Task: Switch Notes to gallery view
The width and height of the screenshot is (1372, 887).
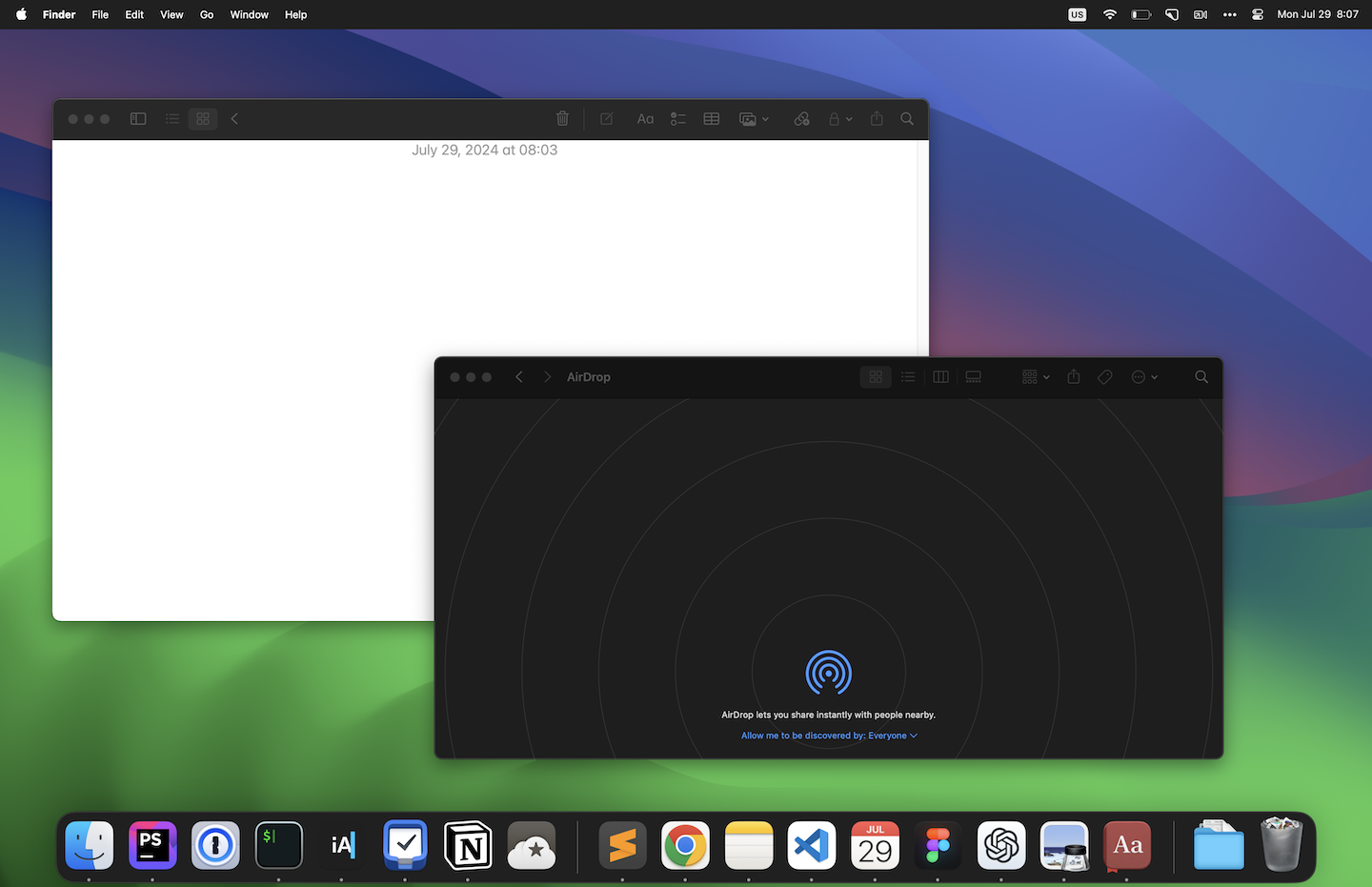Action: point(203,119)
